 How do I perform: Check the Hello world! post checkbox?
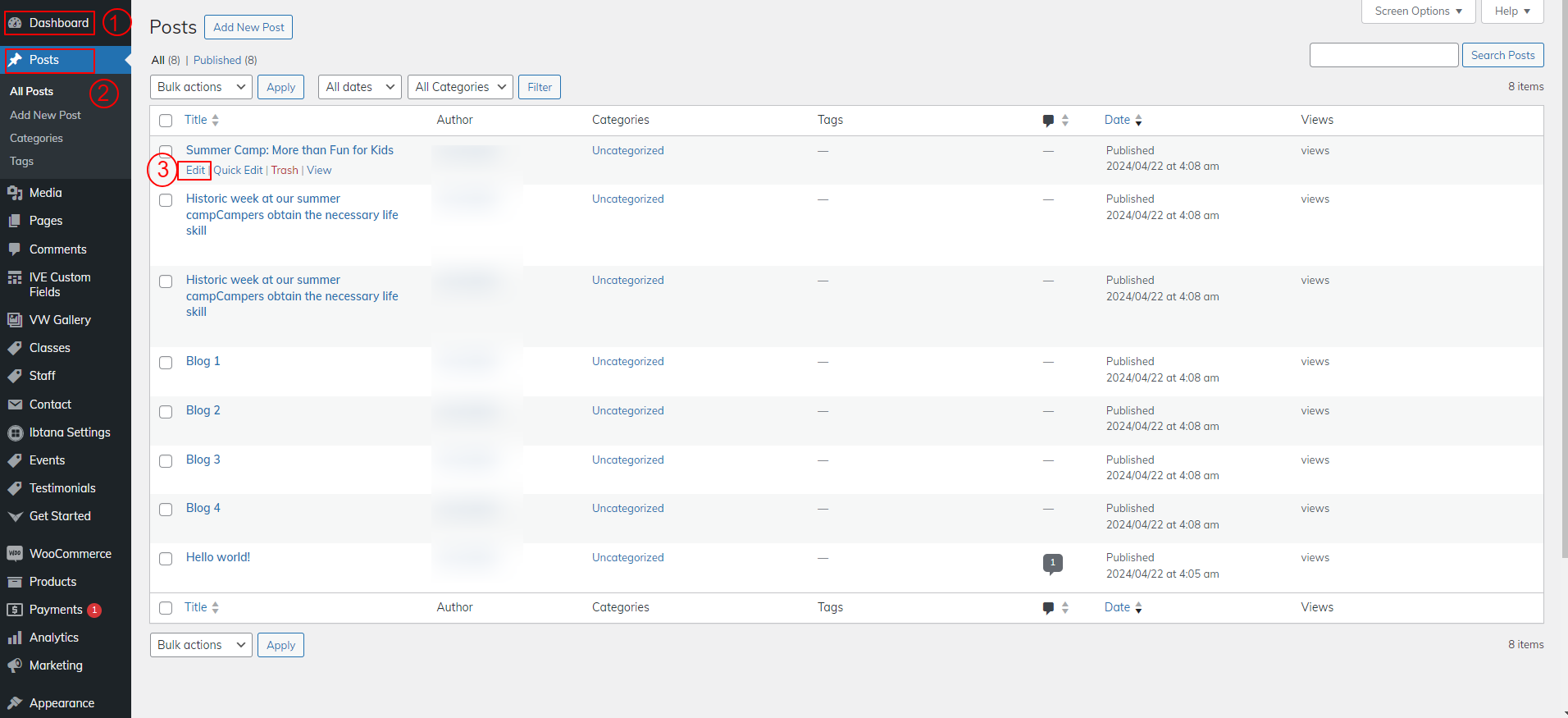[166, 559]
